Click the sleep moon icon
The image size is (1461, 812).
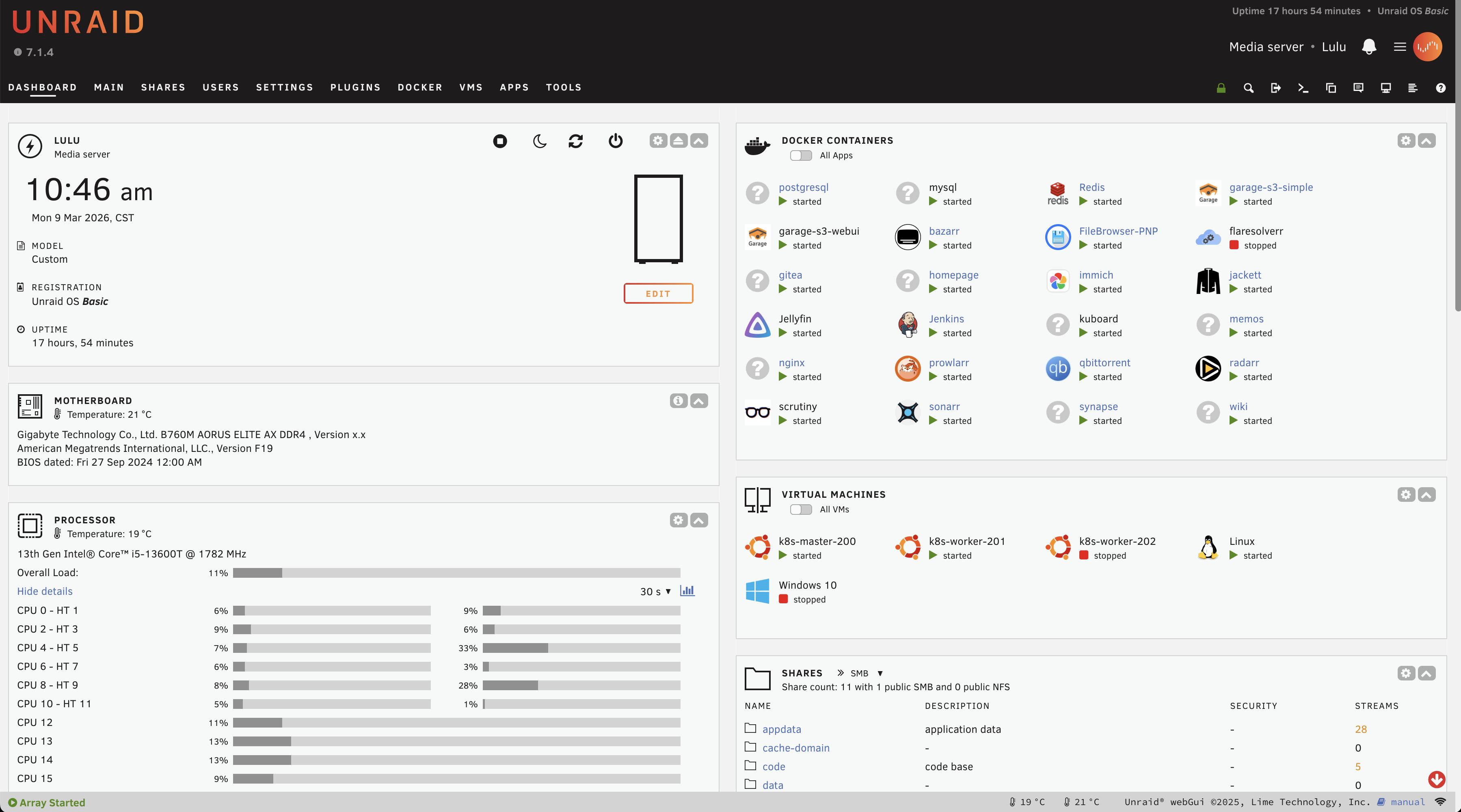(539, 140)
